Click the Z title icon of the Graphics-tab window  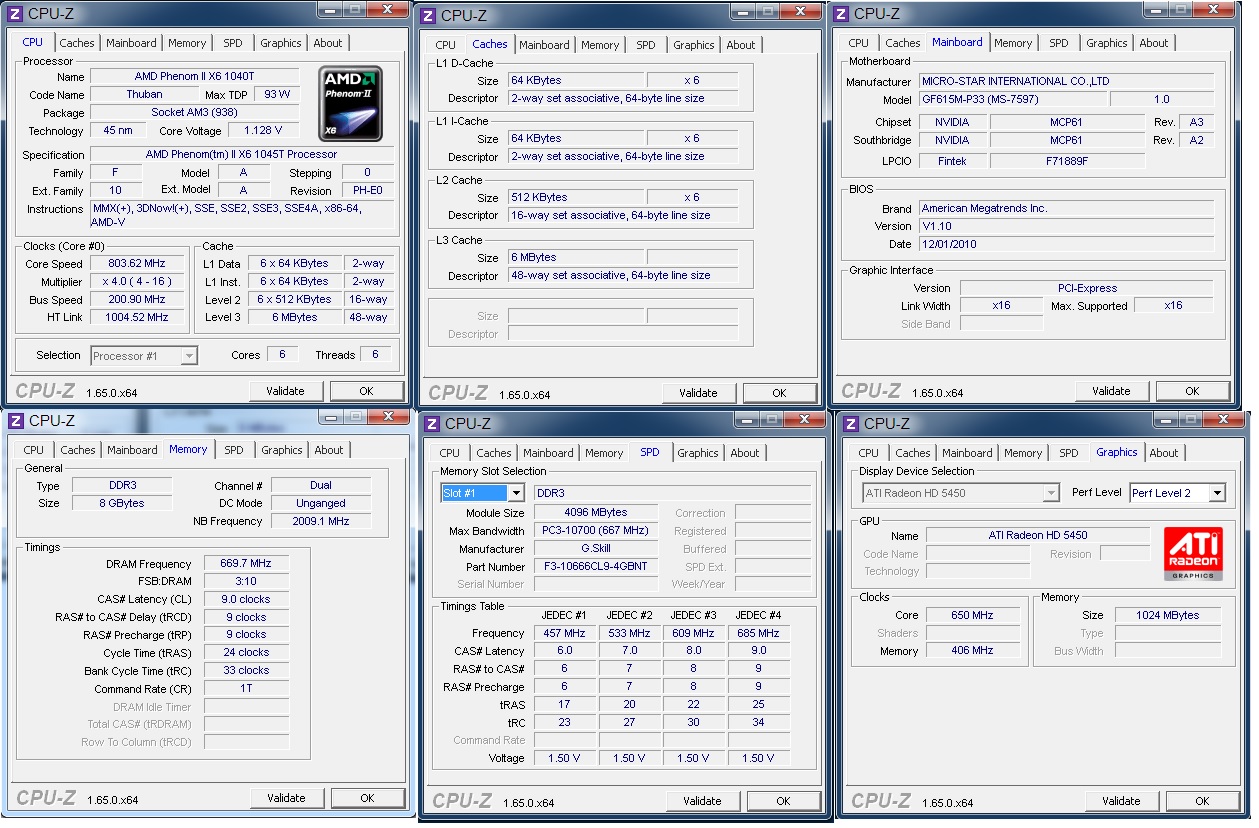tap(851, 423)
